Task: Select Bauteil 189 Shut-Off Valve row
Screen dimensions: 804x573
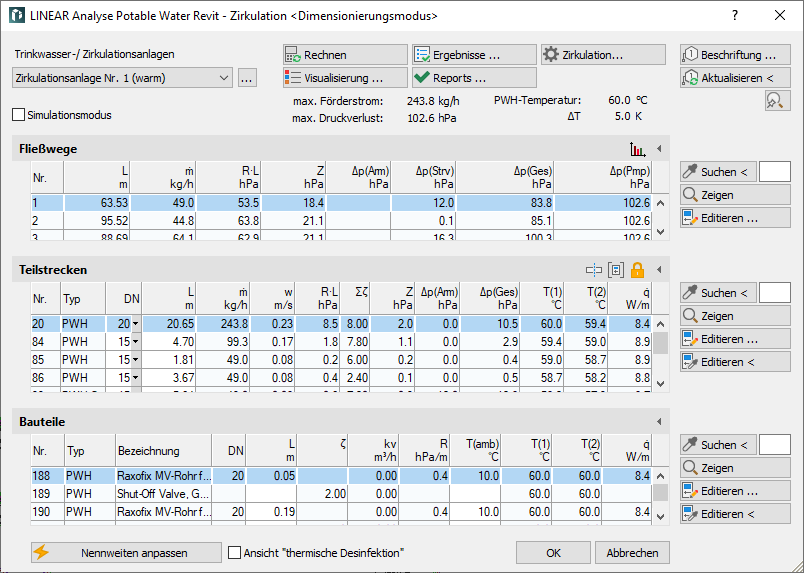Action: pos(341,493)
